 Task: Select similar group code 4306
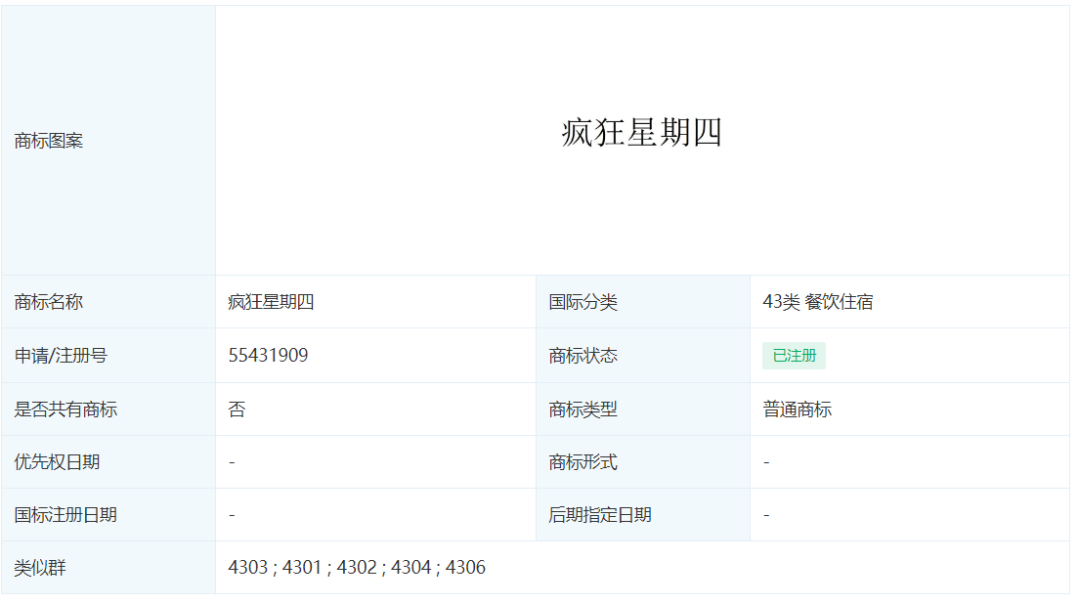tap(466, 567)
